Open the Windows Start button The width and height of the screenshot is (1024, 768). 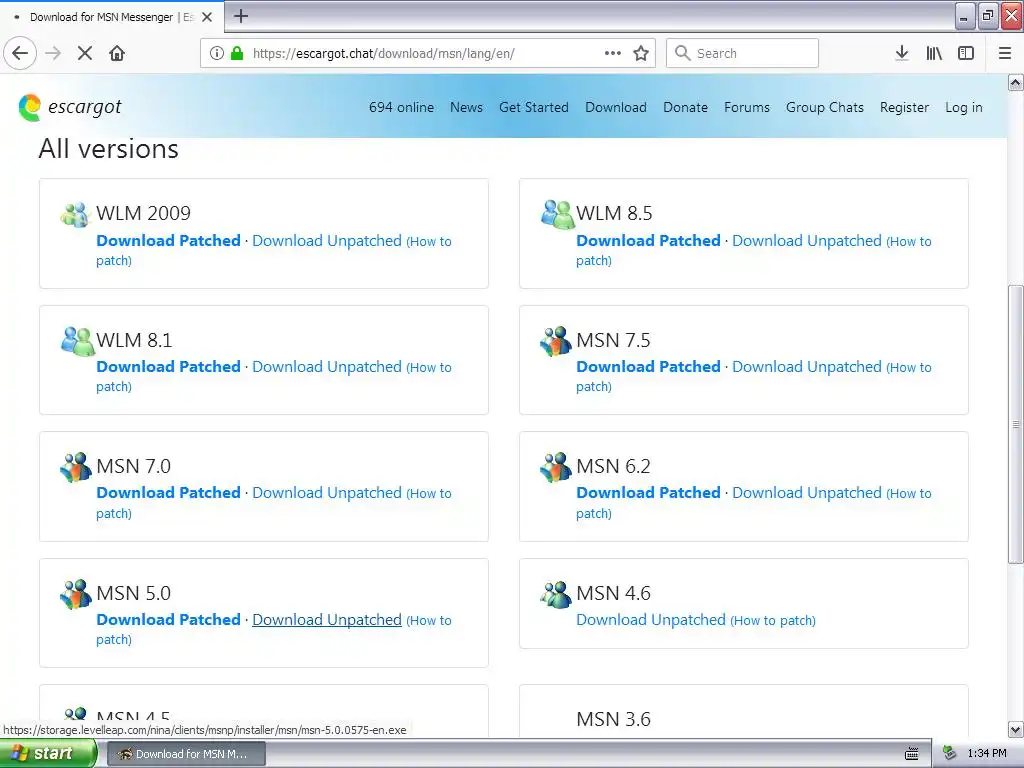click(48, 754)
